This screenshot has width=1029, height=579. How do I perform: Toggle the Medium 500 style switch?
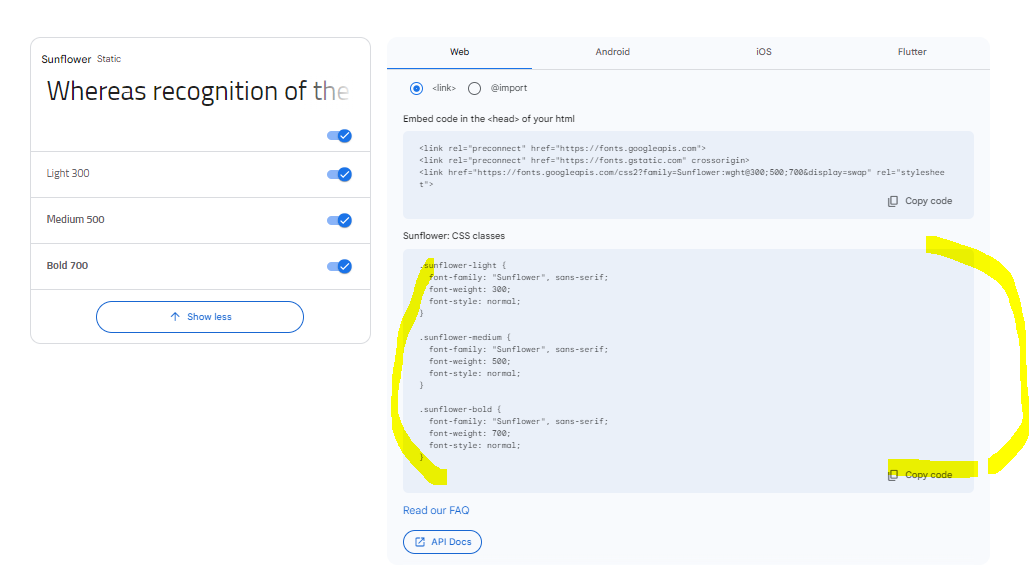(x=339, y=221)
